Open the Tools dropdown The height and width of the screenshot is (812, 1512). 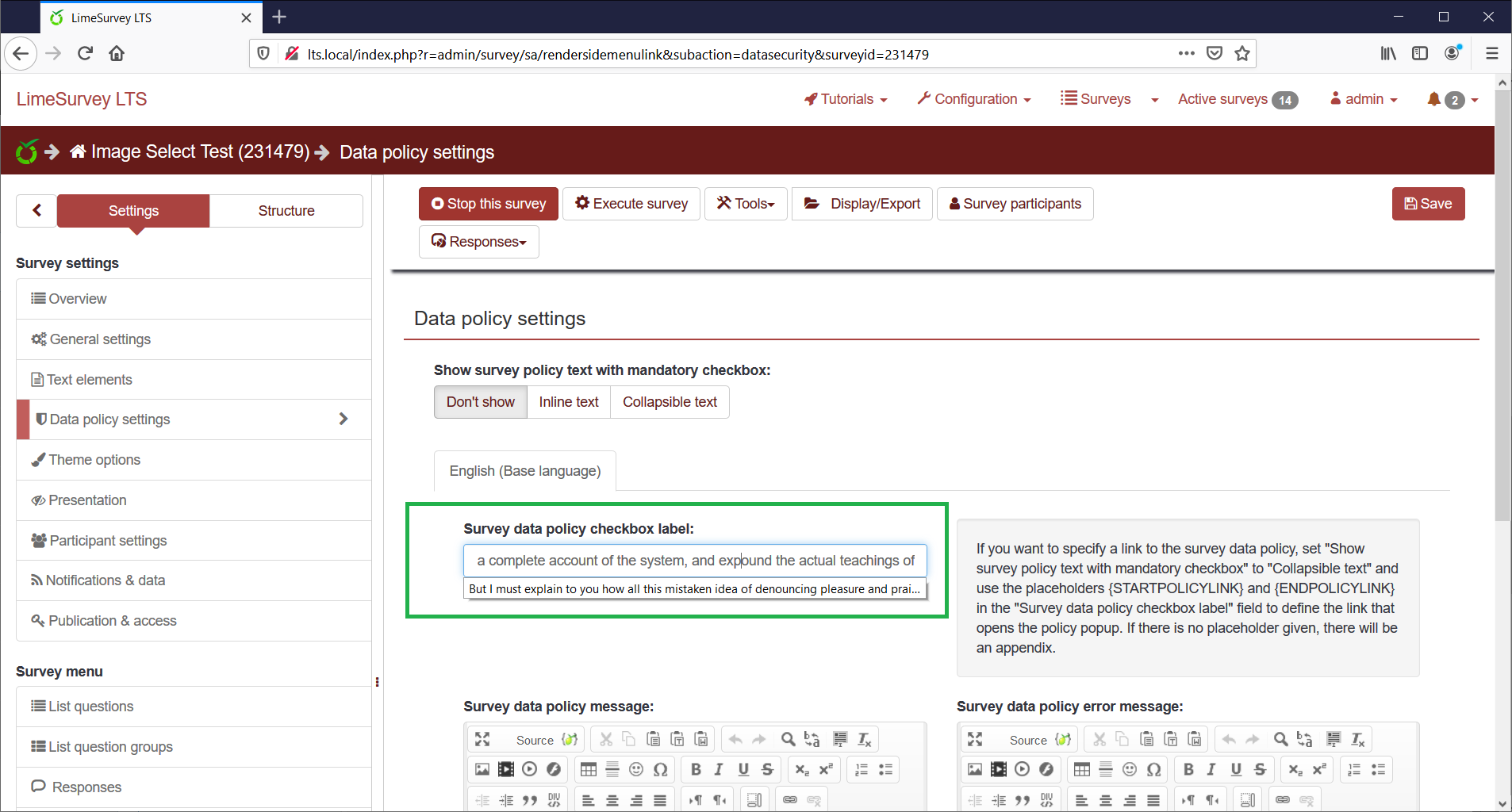746,204
